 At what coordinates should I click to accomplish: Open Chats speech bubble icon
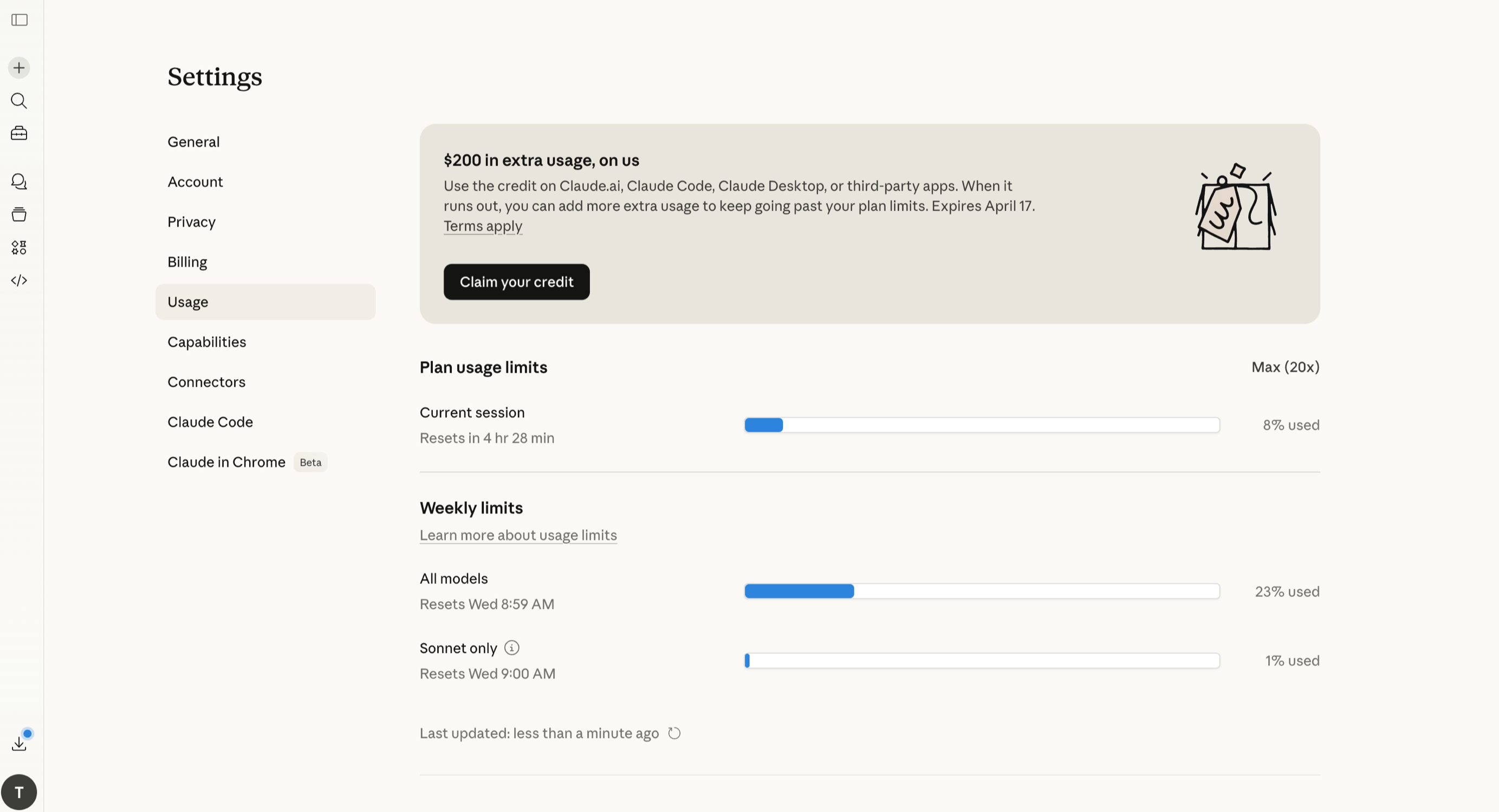[19, 181]
